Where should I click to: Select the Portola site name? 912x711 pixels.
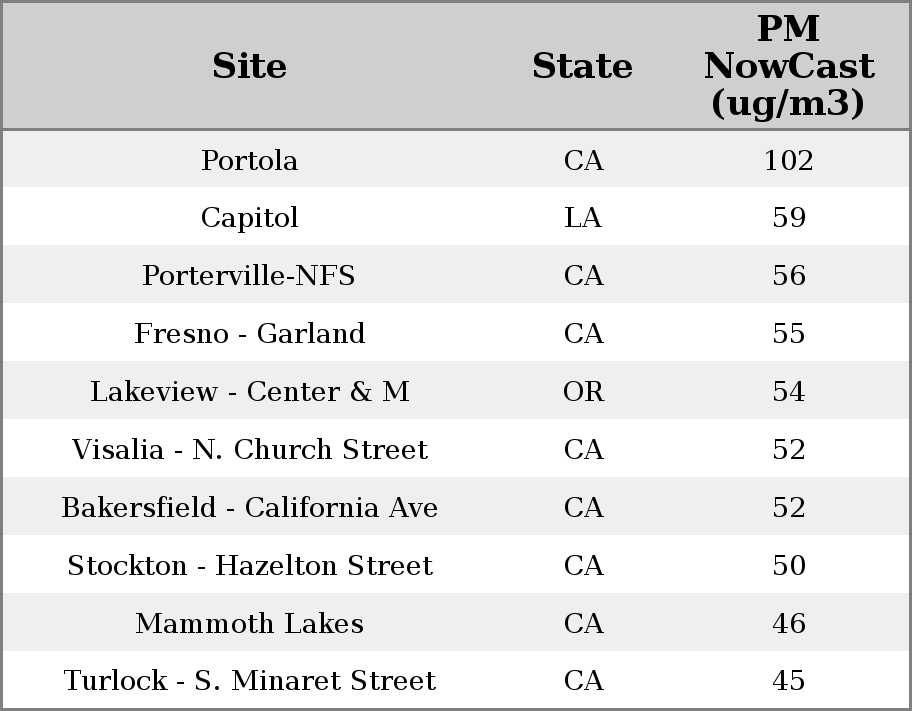click(x=249, y=160)
